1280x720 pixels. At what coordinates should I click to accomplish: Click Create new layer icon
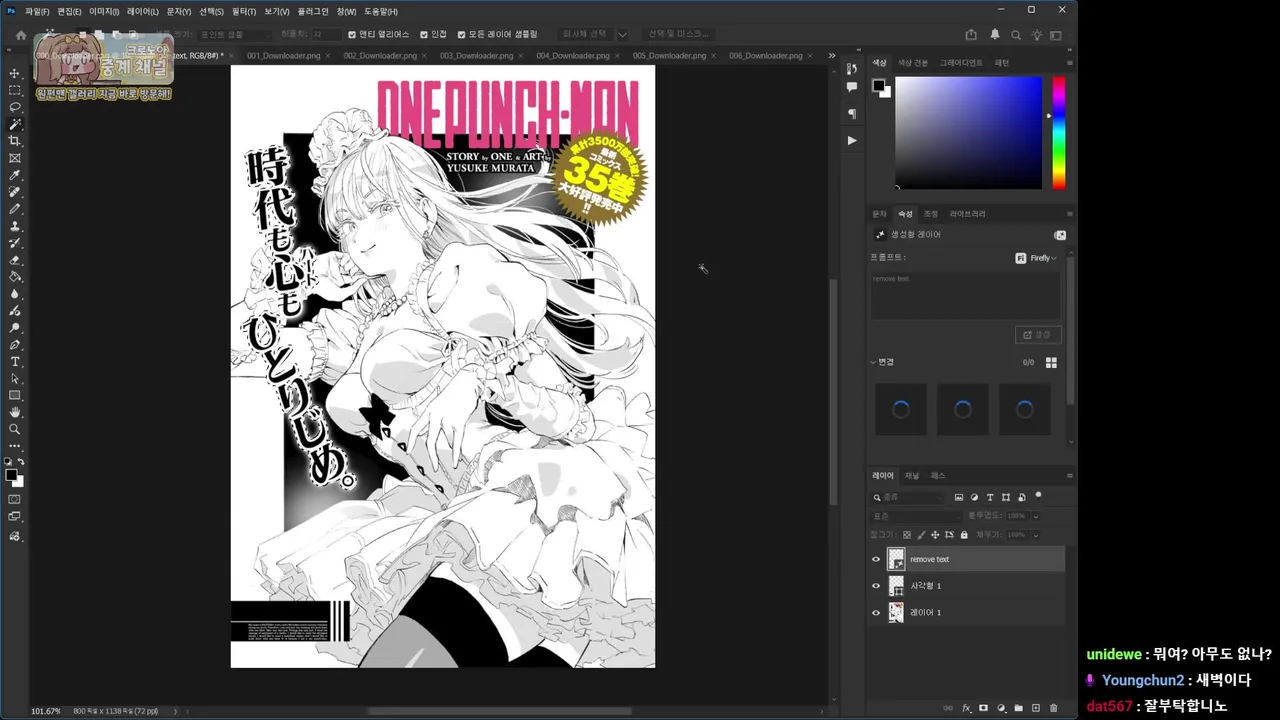[1036, 708]
